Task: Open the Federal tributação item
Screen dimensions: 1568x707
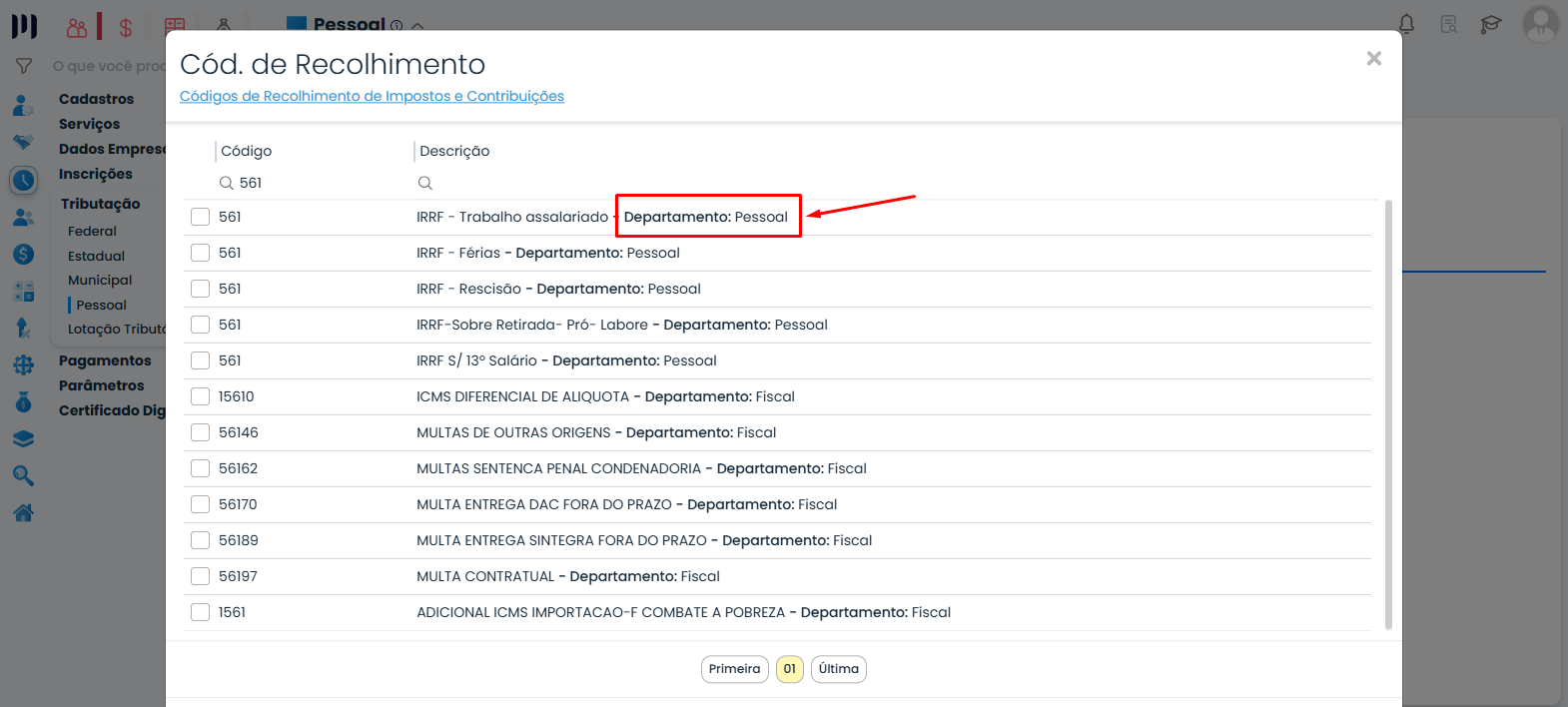Action: (x=92, y=231)
